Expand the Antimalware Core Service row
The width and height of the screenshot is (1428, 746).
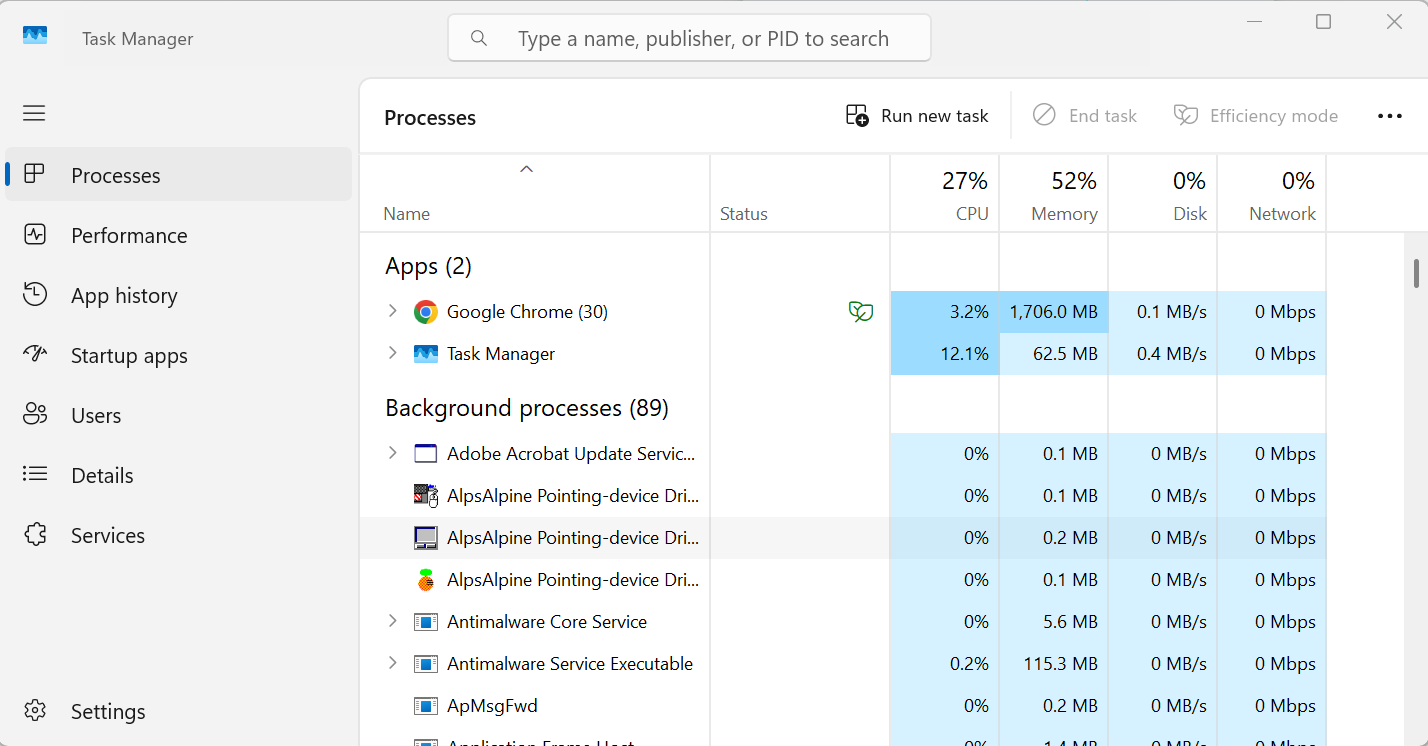pyautogui.click(x=393, y=621)
